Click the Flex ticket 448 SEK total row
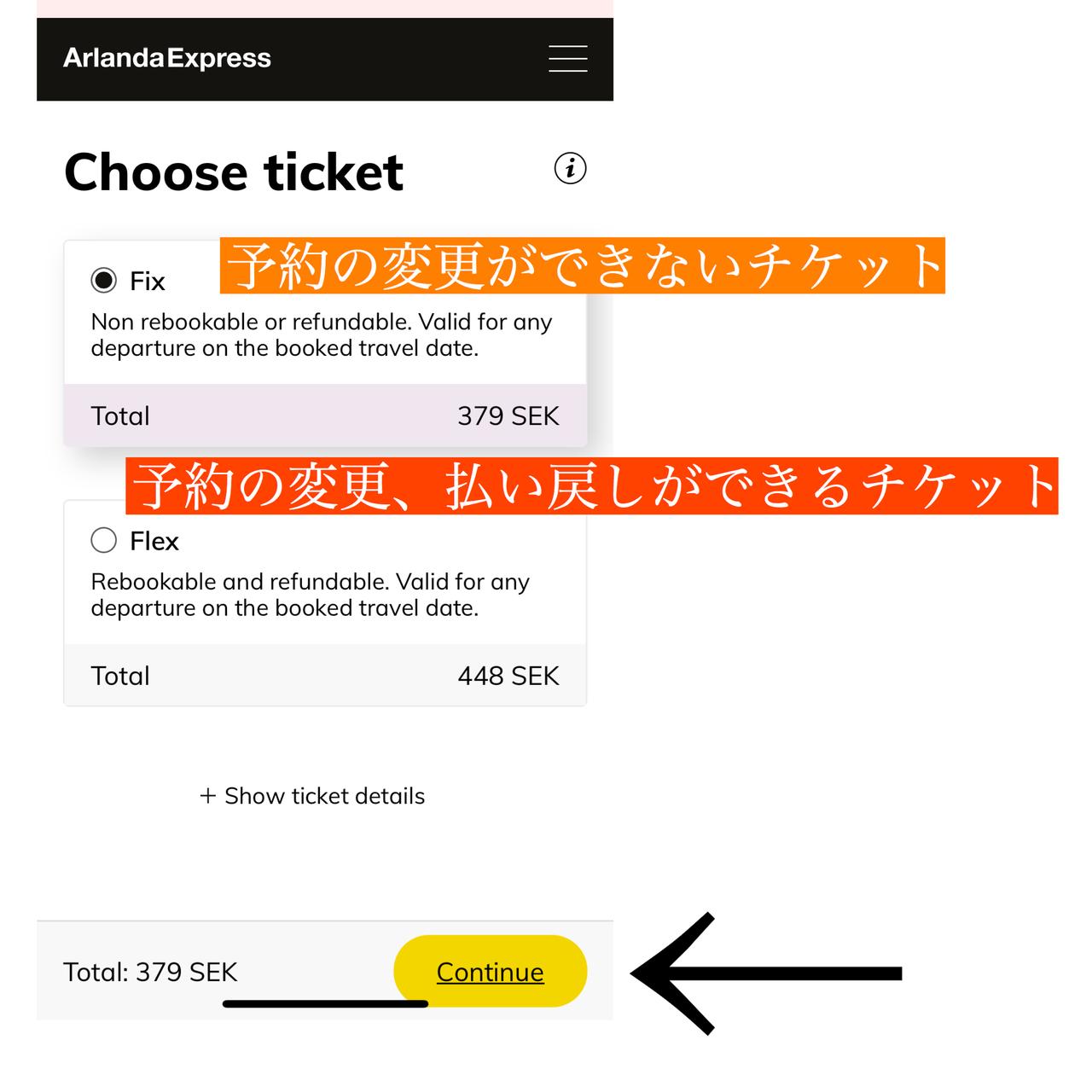 [325, 675]
